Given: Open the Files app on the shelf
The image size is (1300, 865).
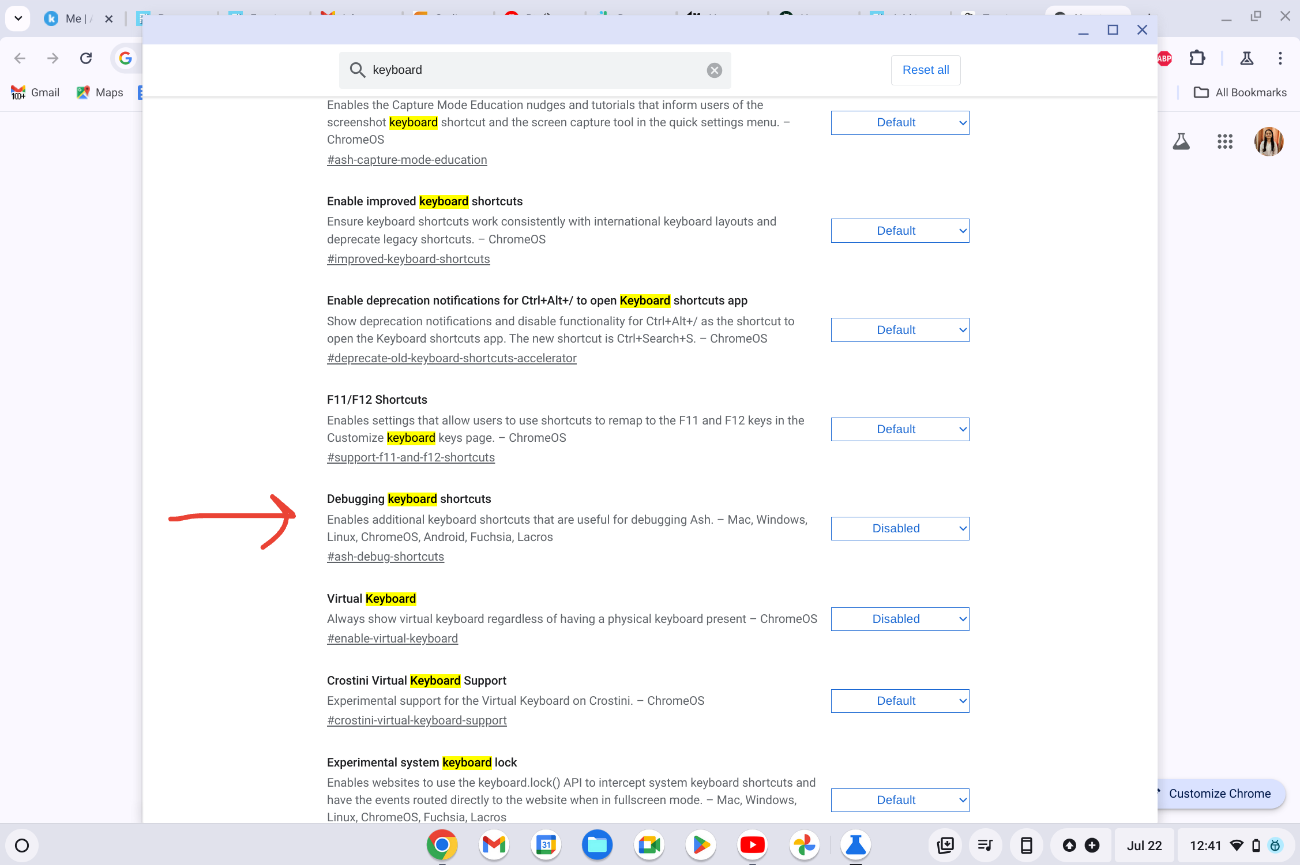Looking at the screenshot, I should pos(597,845).
